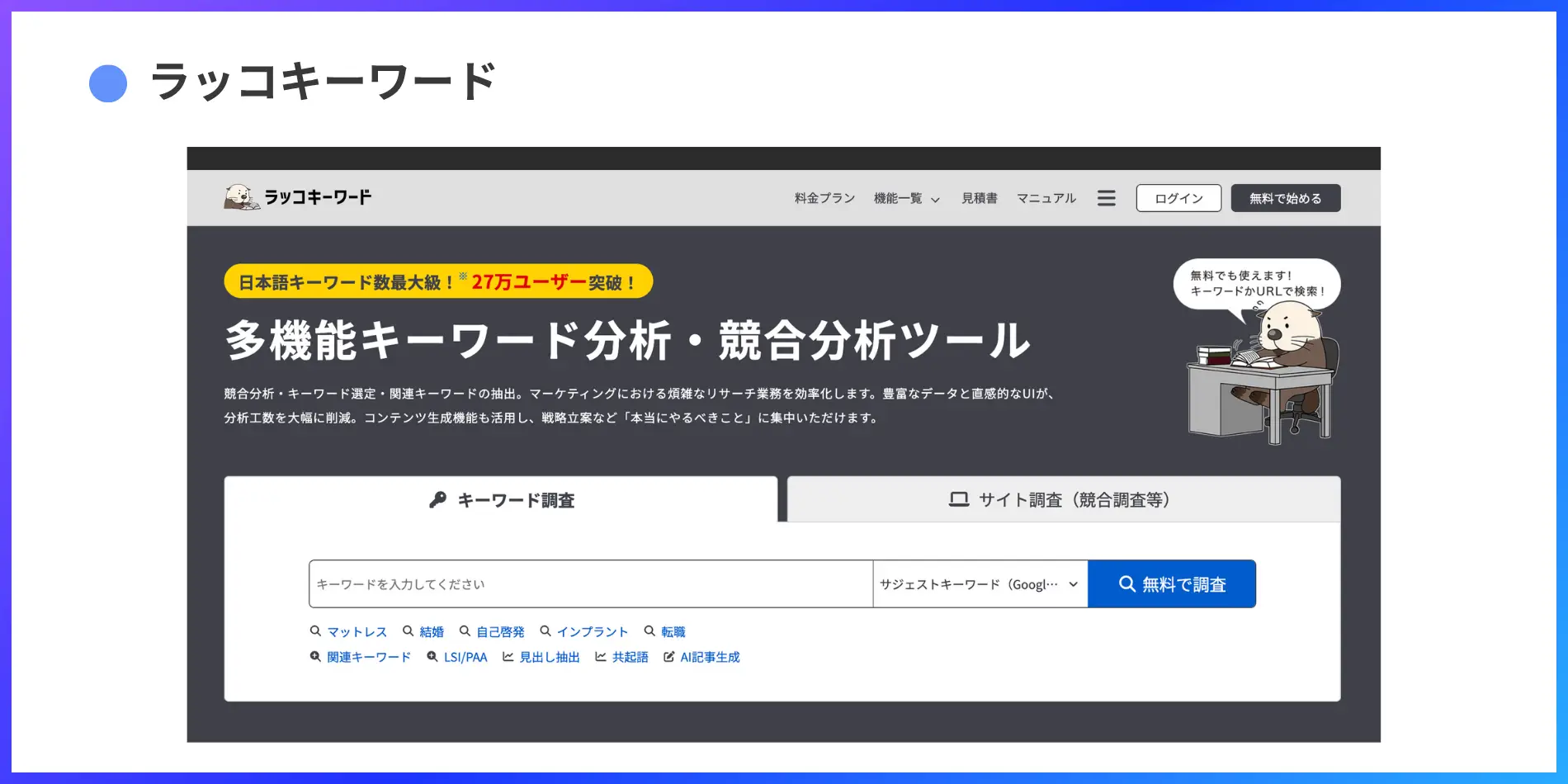Switch to the サイト調査（競合調査等）tab
The image size is (1568, 784).
tap(1063, 500)
